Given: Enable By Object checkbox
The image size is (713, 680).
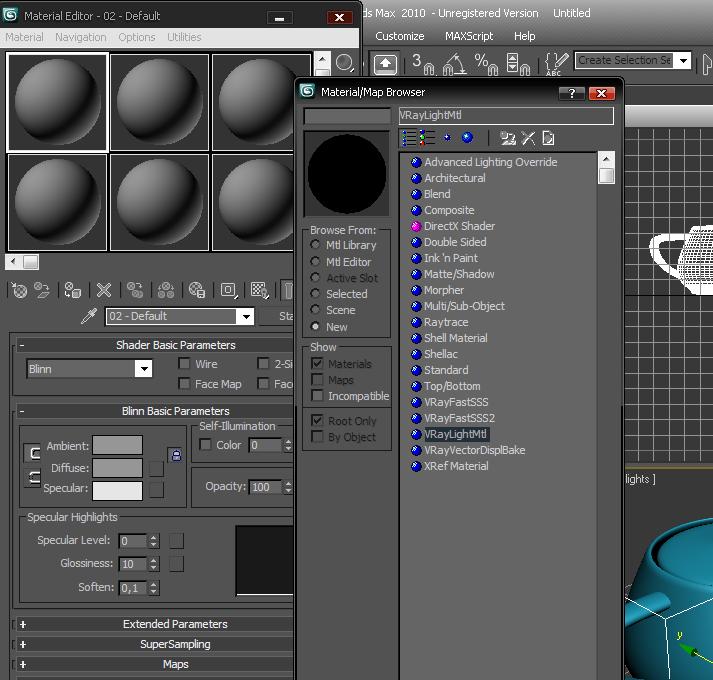Looking at the screenshot, I should point(317,437).
